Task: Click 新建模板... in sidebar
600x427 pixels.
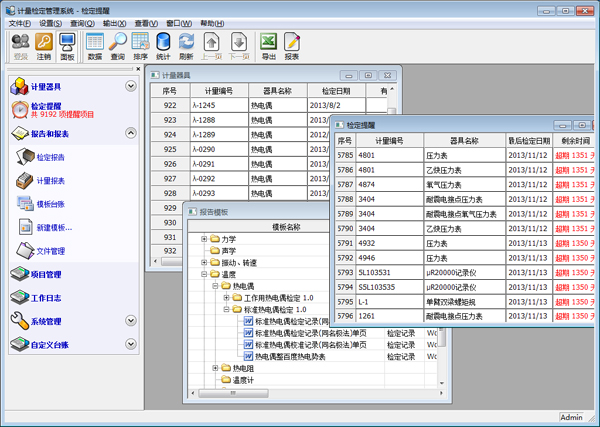Action: tap(53, 227)
